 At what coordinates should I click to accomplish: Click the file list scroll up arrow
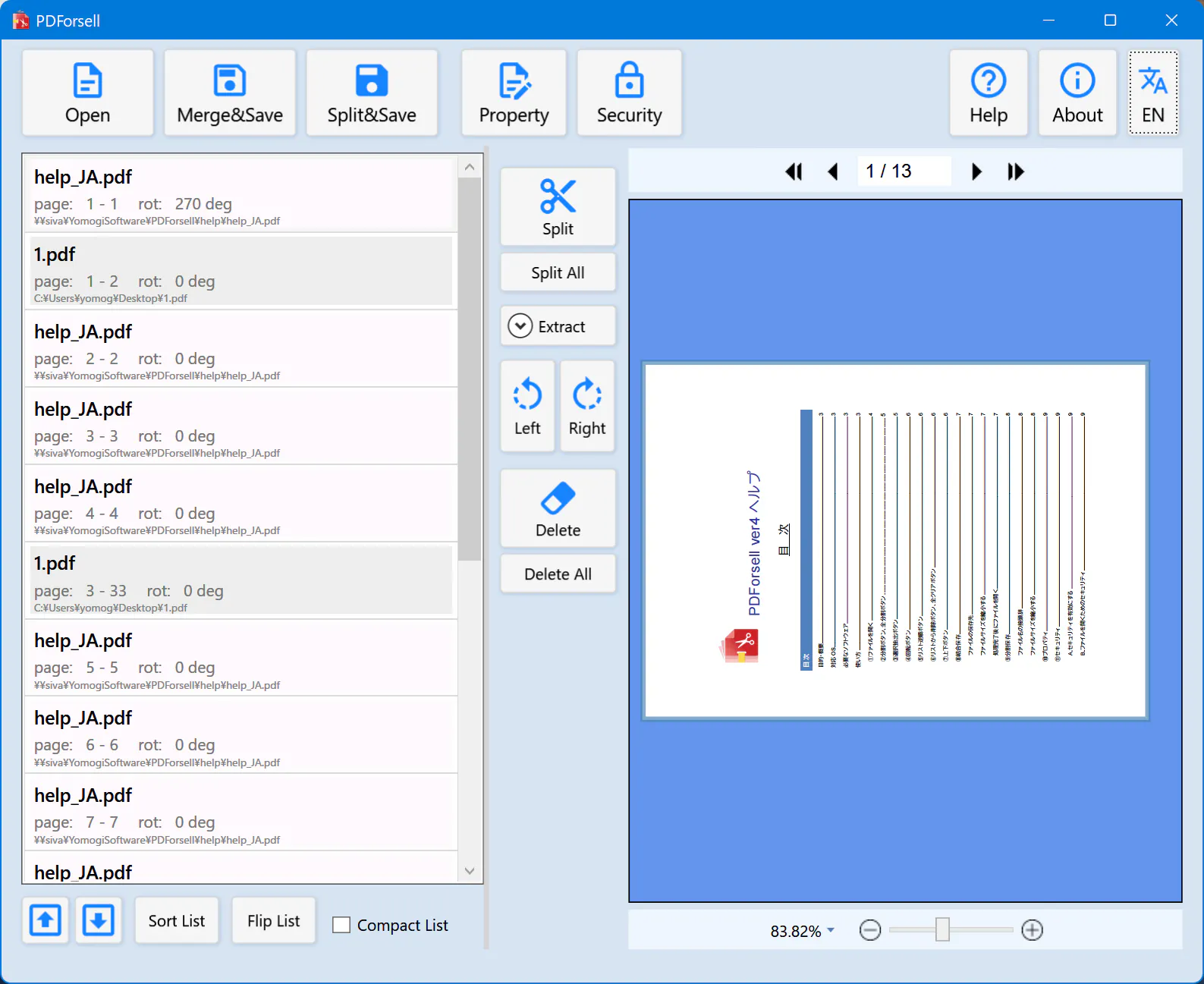pos(470,167)
